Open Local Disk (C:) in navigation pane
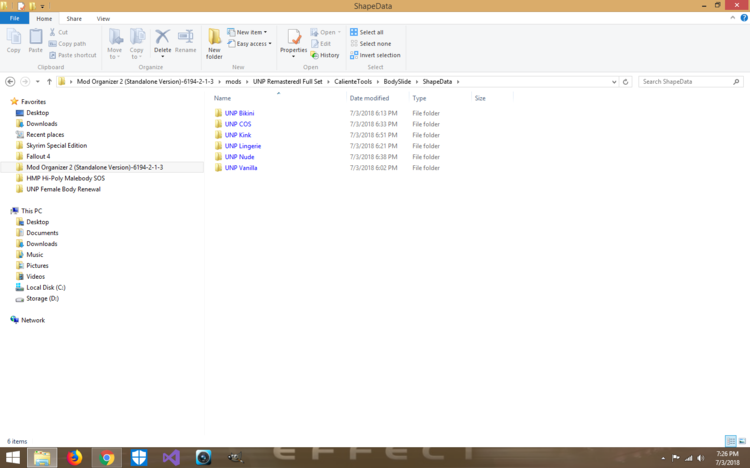The height and width of the screenshot is (468, 750). (45, 288)
